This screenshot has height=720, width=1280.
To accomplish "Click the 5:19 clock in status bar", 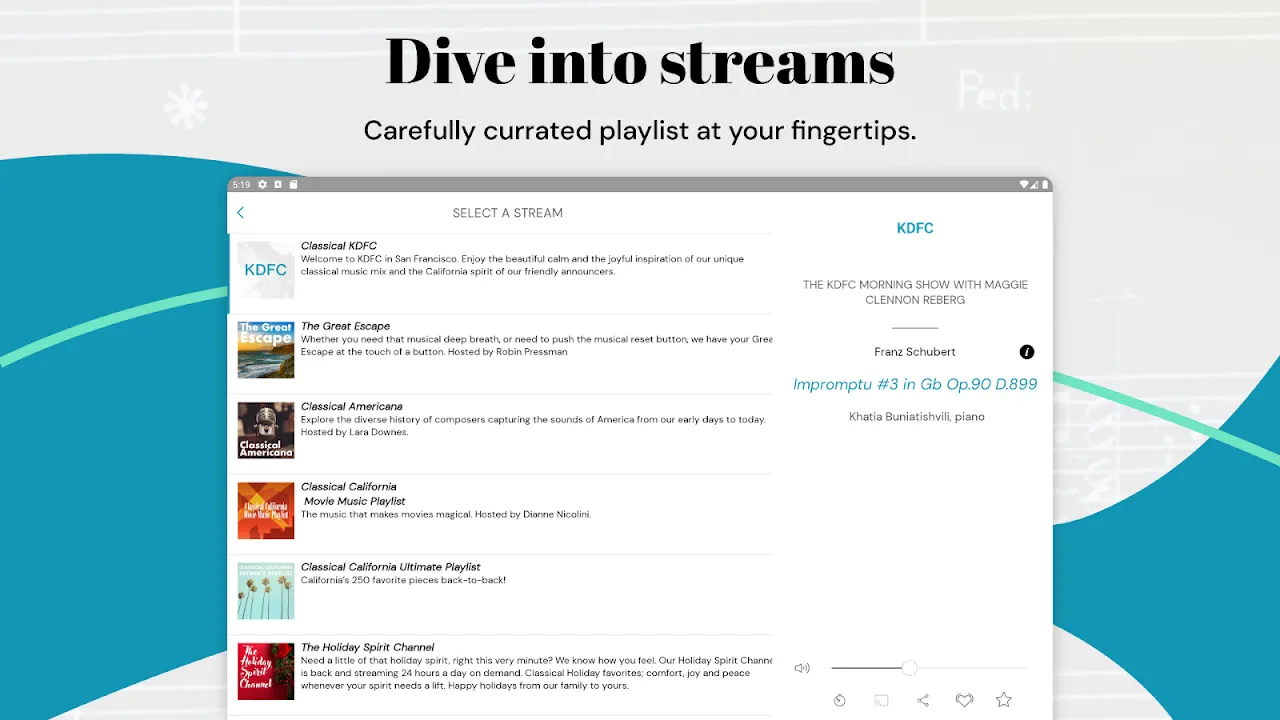I will [241, 185].
